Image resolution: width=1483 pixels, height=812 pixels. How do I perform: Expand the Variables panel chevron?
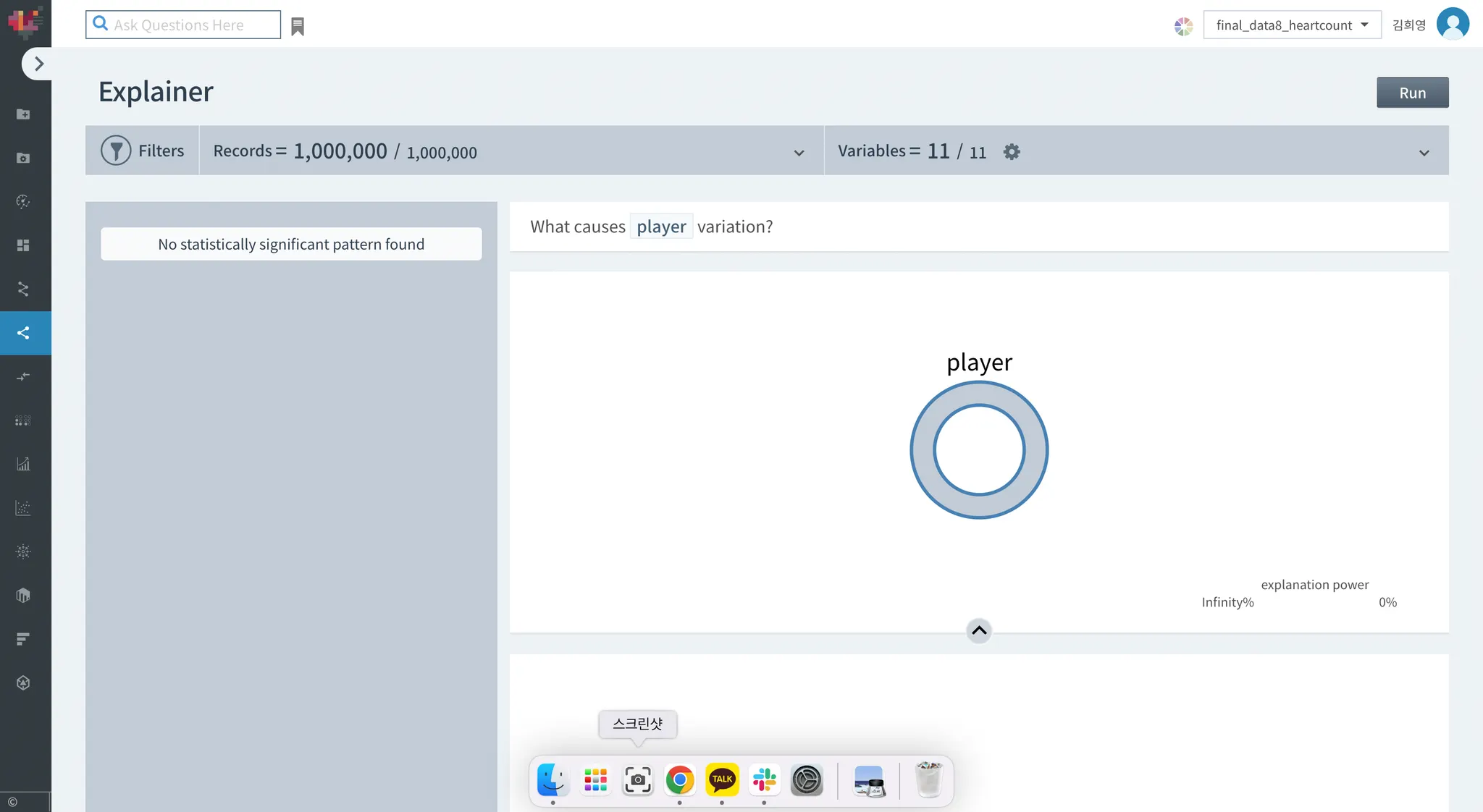click(x=1424, y=153)
